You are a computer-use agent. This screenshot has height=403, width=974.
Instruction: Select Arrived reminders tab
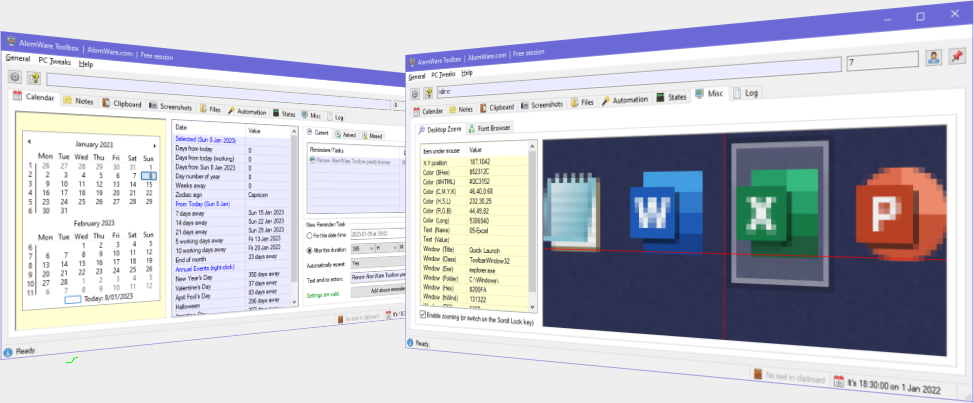point(345,134)
